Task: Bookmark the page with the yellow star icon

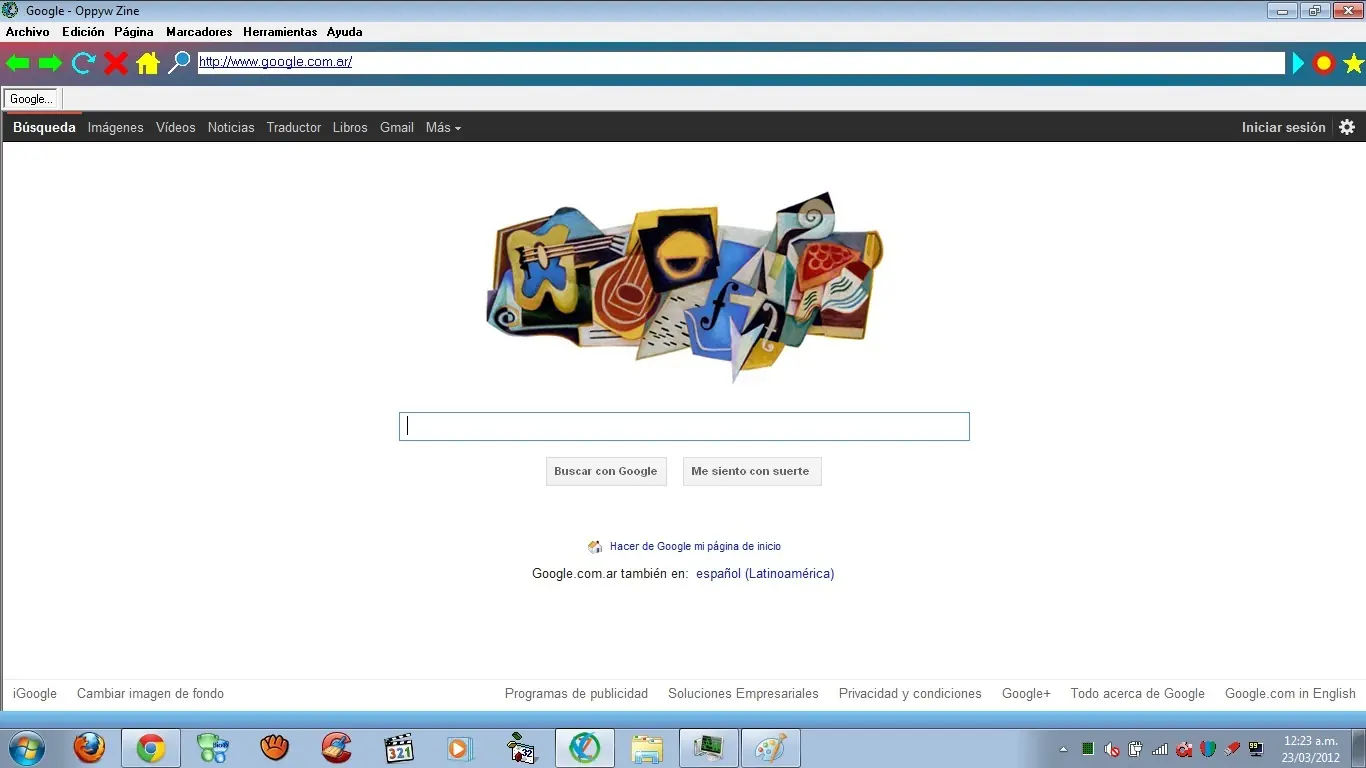Action: point(1355,63)
